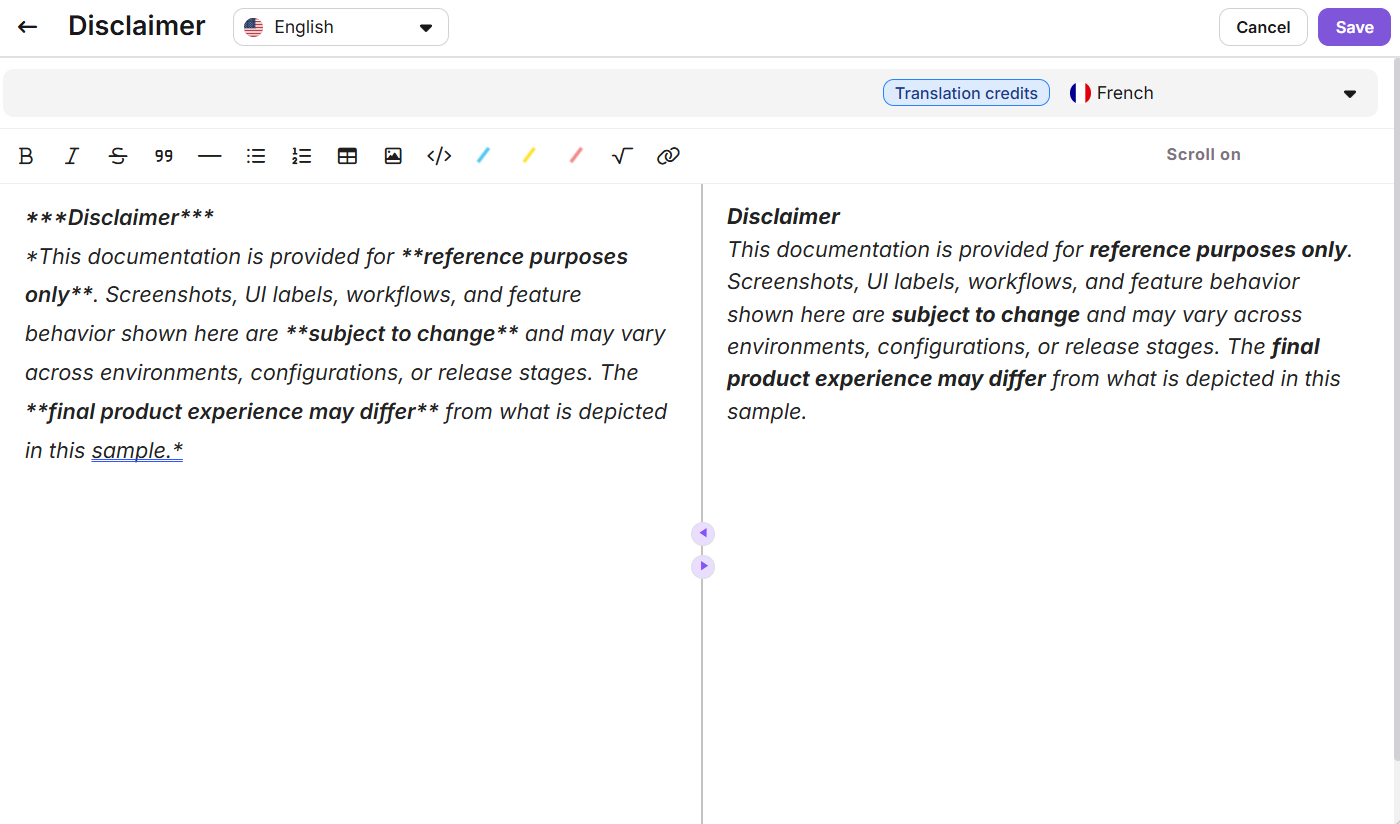This screenshot has width=1400, height=824.
Task: Save the Disclaimer document
Action: coord(1353,27)
